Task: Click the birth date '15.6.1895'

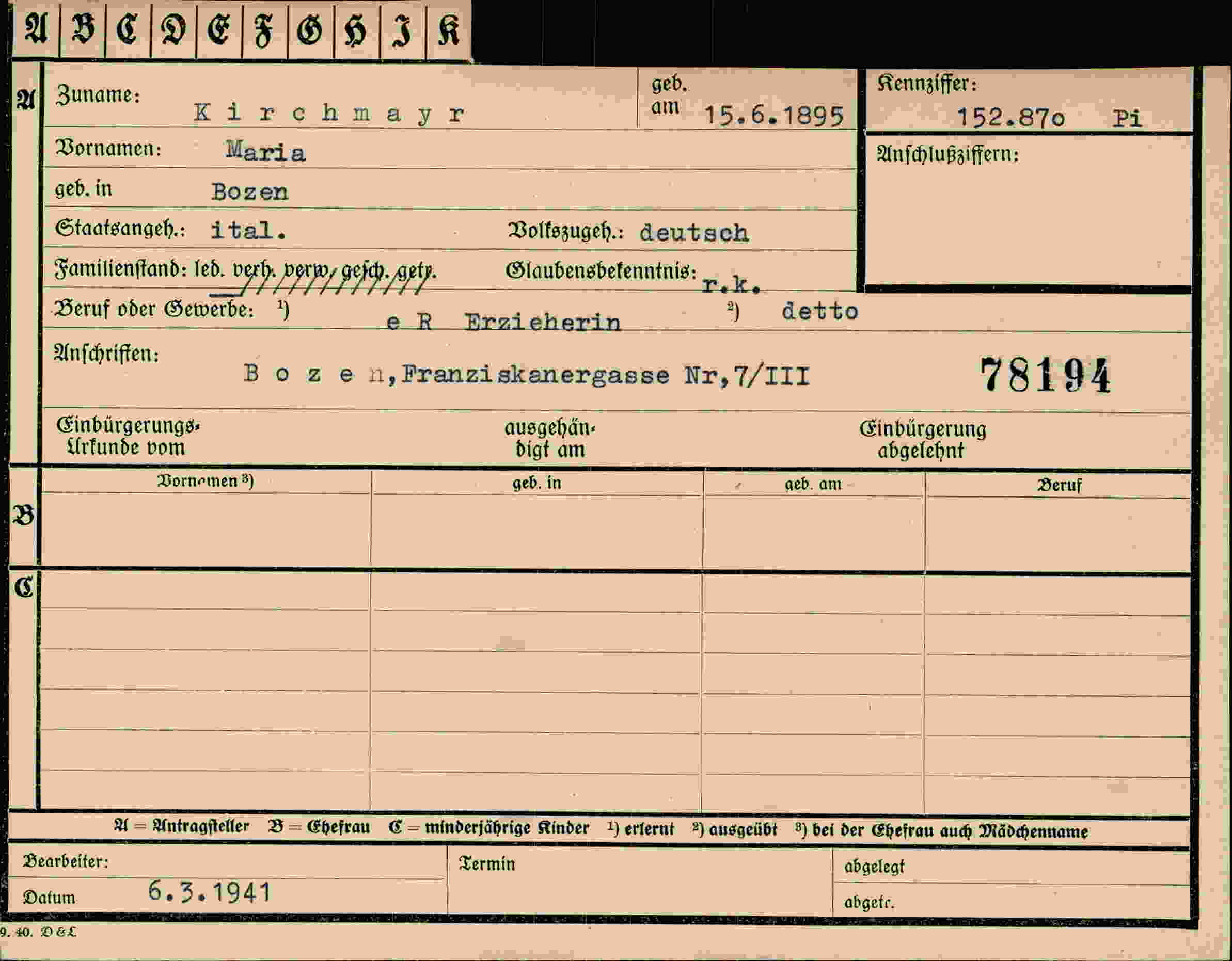Action: [774, 116]
